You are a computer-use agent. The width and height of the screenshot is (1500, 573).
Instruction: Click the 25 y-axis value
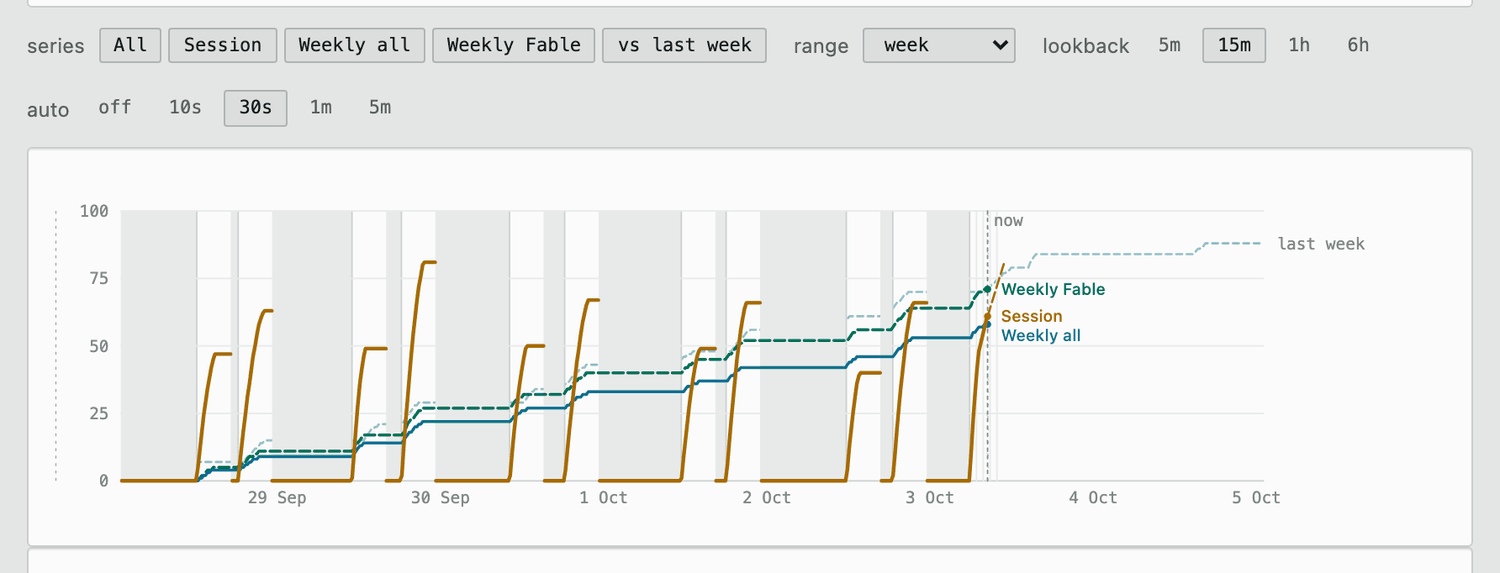coord(99,413)
